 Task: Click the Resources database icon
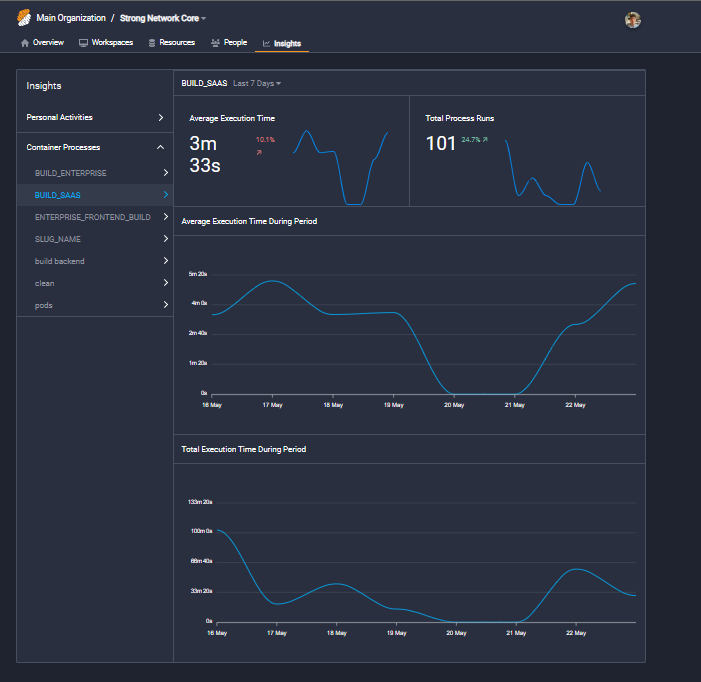[x=152, y=43]
